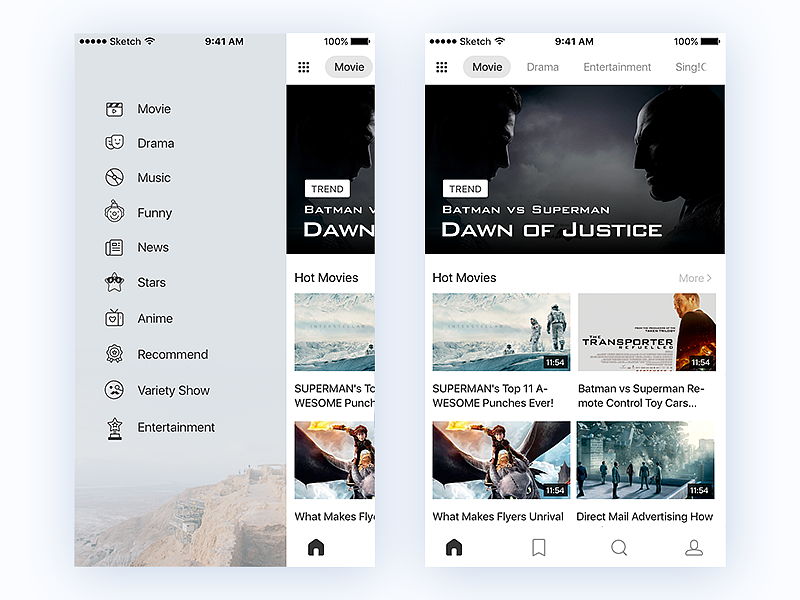This screenshot has height=600, width=800.
Task: Choose Funny label in side menu
Action: 155,213
